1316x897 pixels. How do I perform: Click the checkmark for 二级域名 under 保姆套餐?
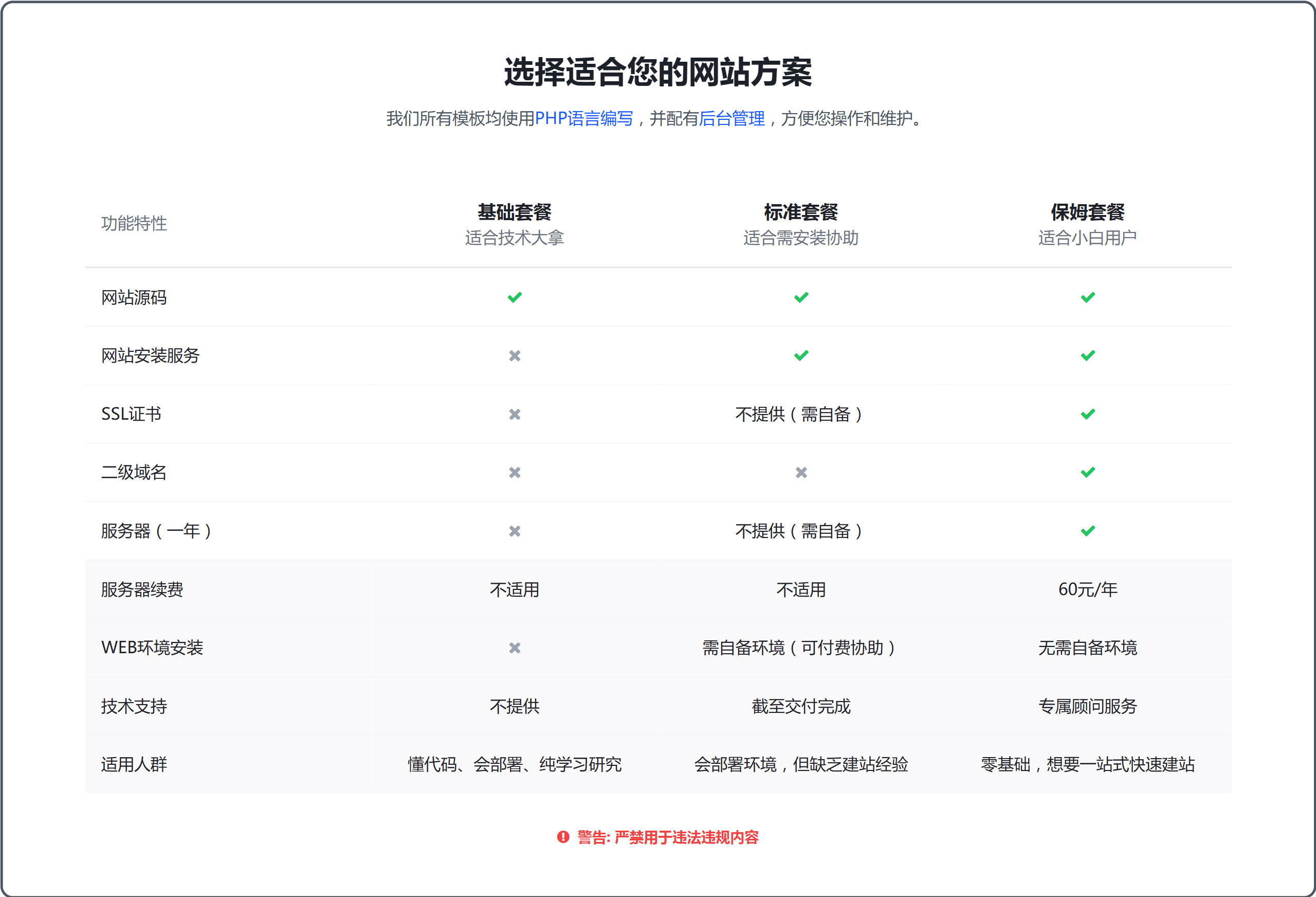[x=1087, y=472]
